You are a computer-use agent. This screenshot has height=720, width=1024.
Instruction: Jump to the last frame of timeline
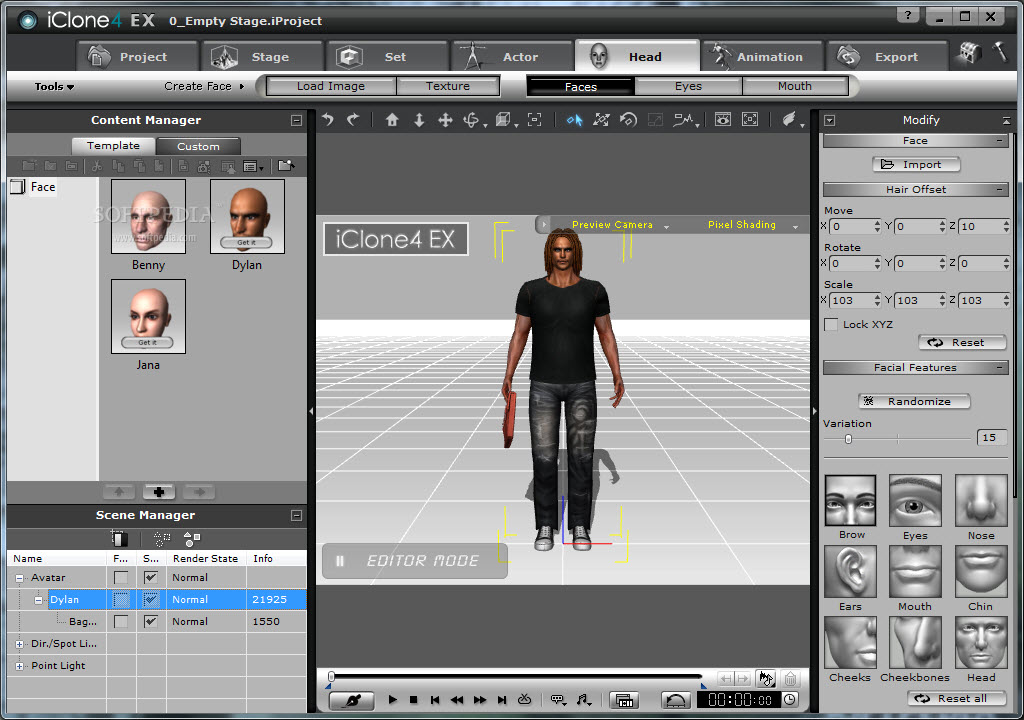502,700
